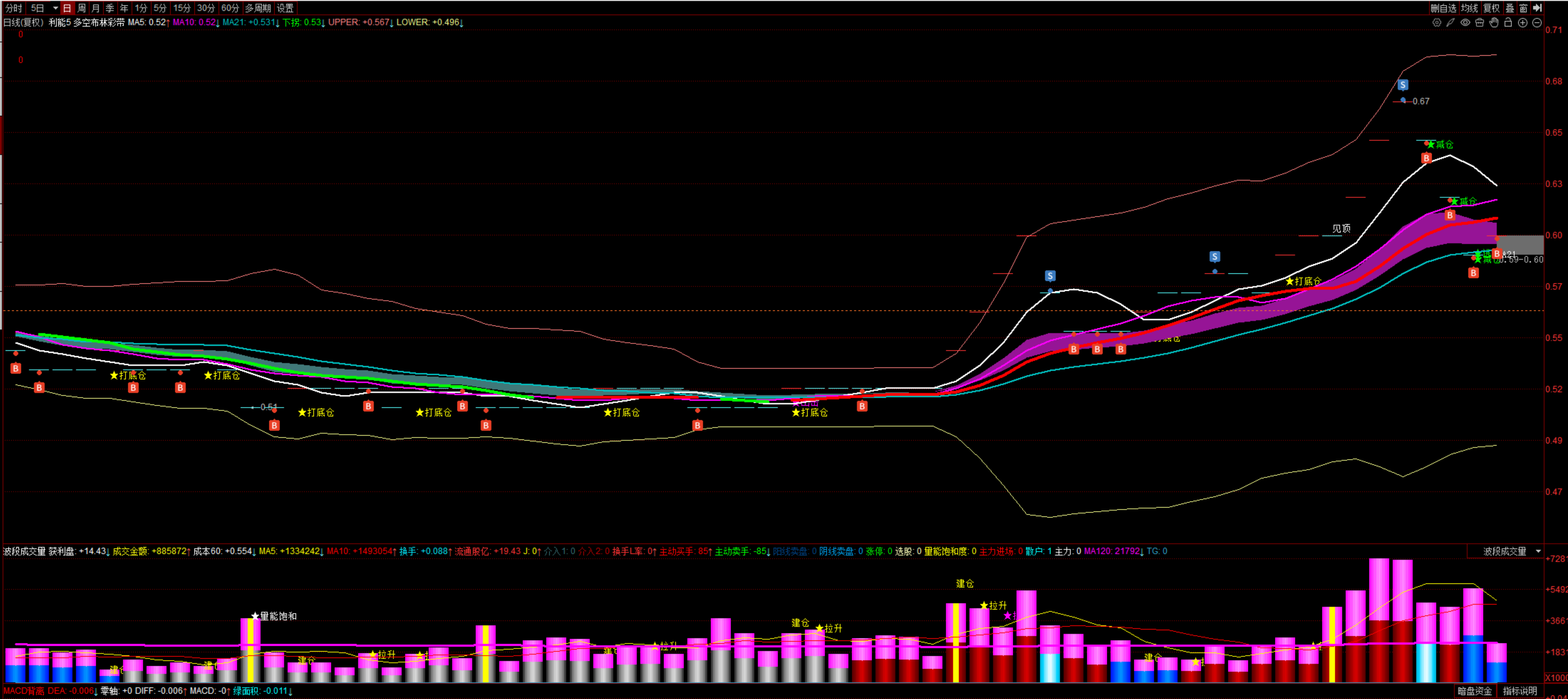Viewport: 1568px width, 699px height.
Task: Switch to the 周 weekly period tab
Action: pos(82,8)
